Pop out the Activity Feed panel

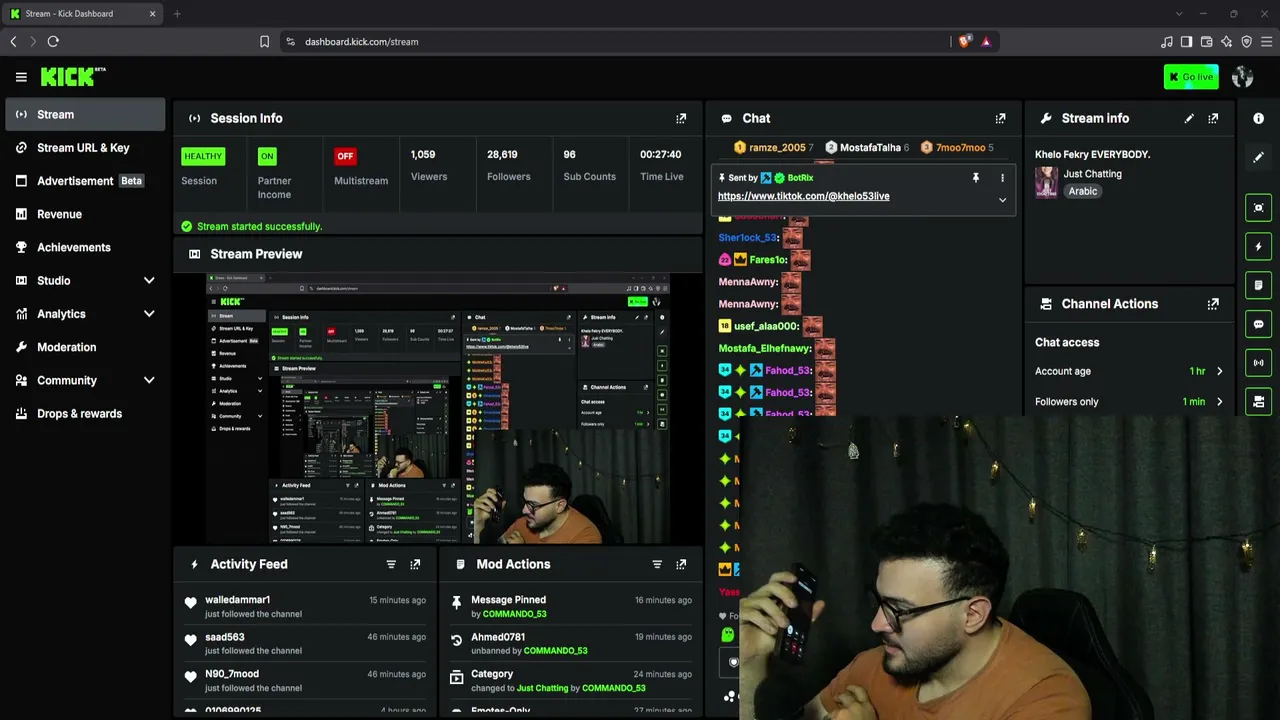tap(415, 564)
